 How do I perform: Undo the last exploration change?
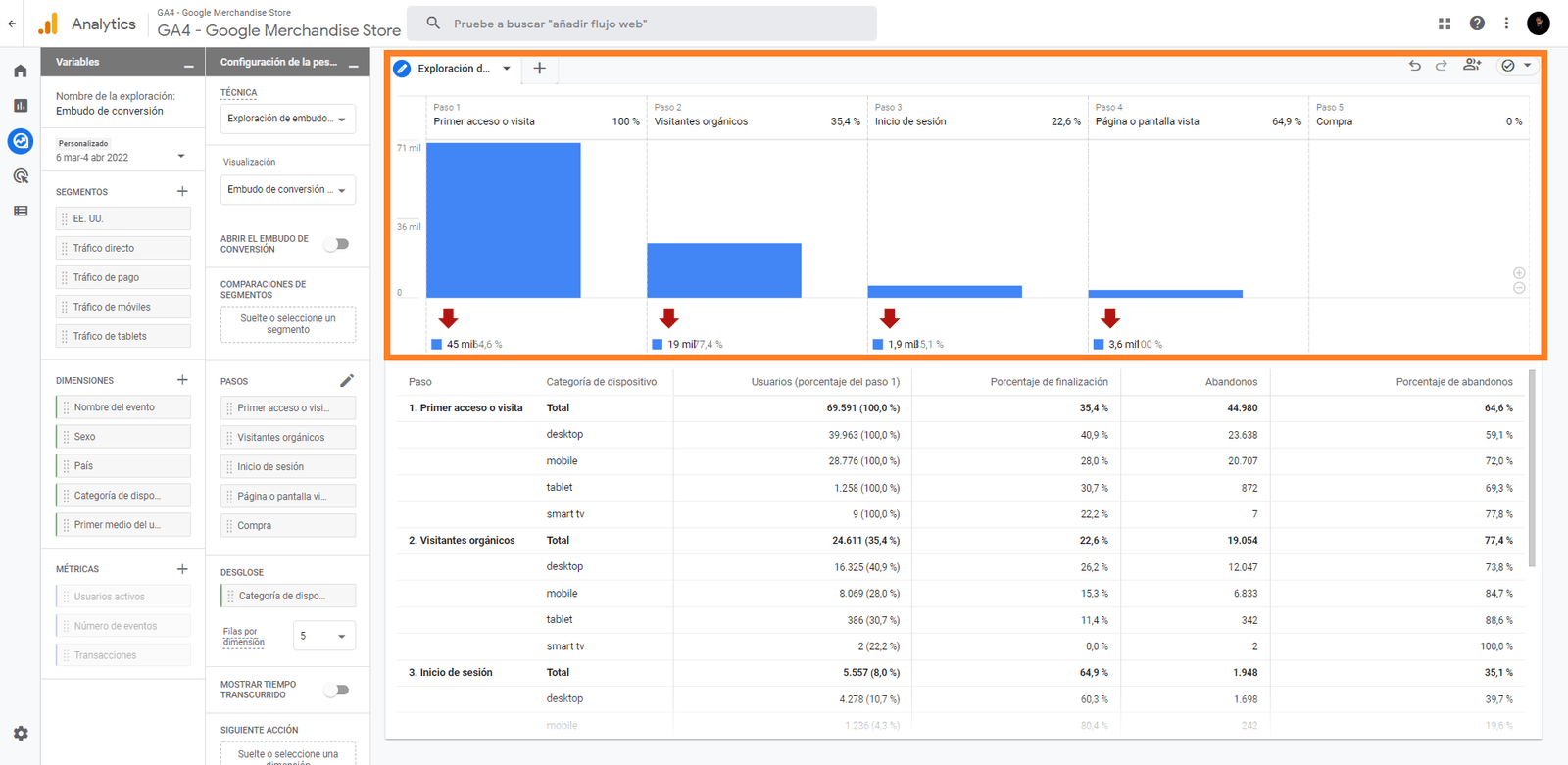(x=1415, y=66)
